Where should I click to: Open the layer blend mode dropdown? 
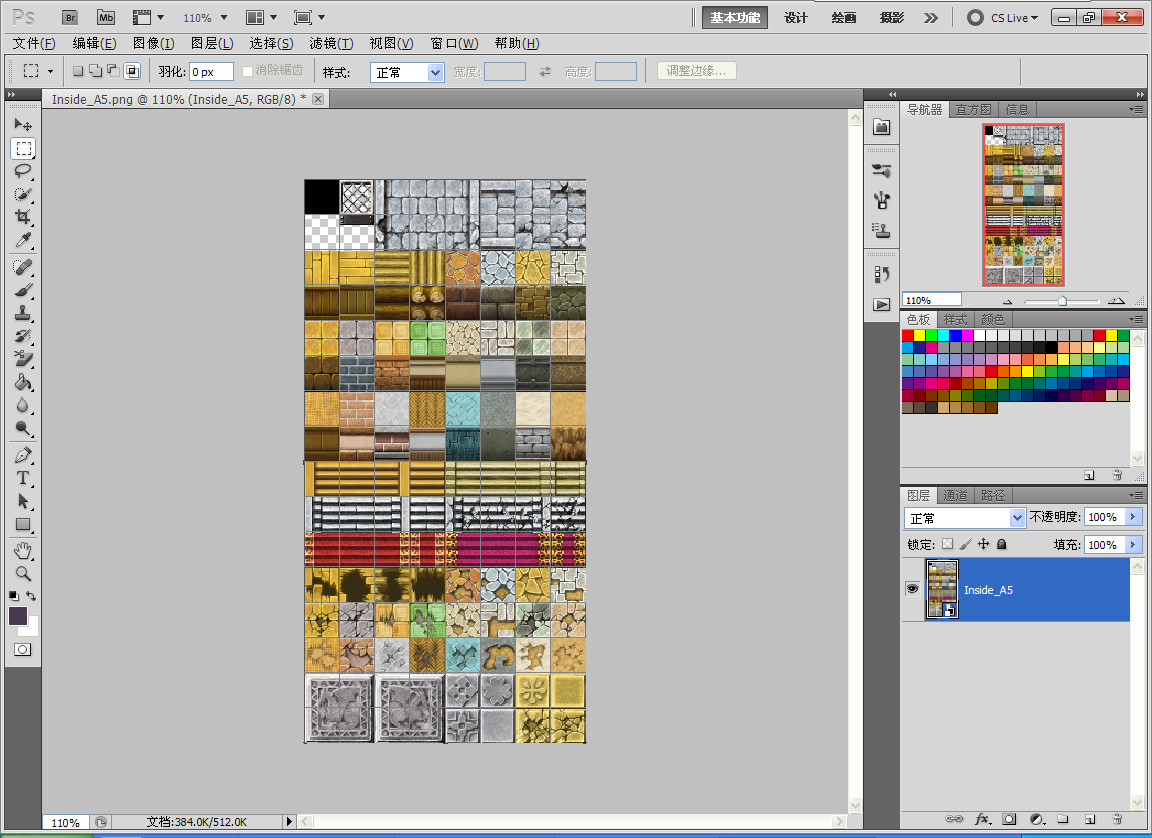964,518
